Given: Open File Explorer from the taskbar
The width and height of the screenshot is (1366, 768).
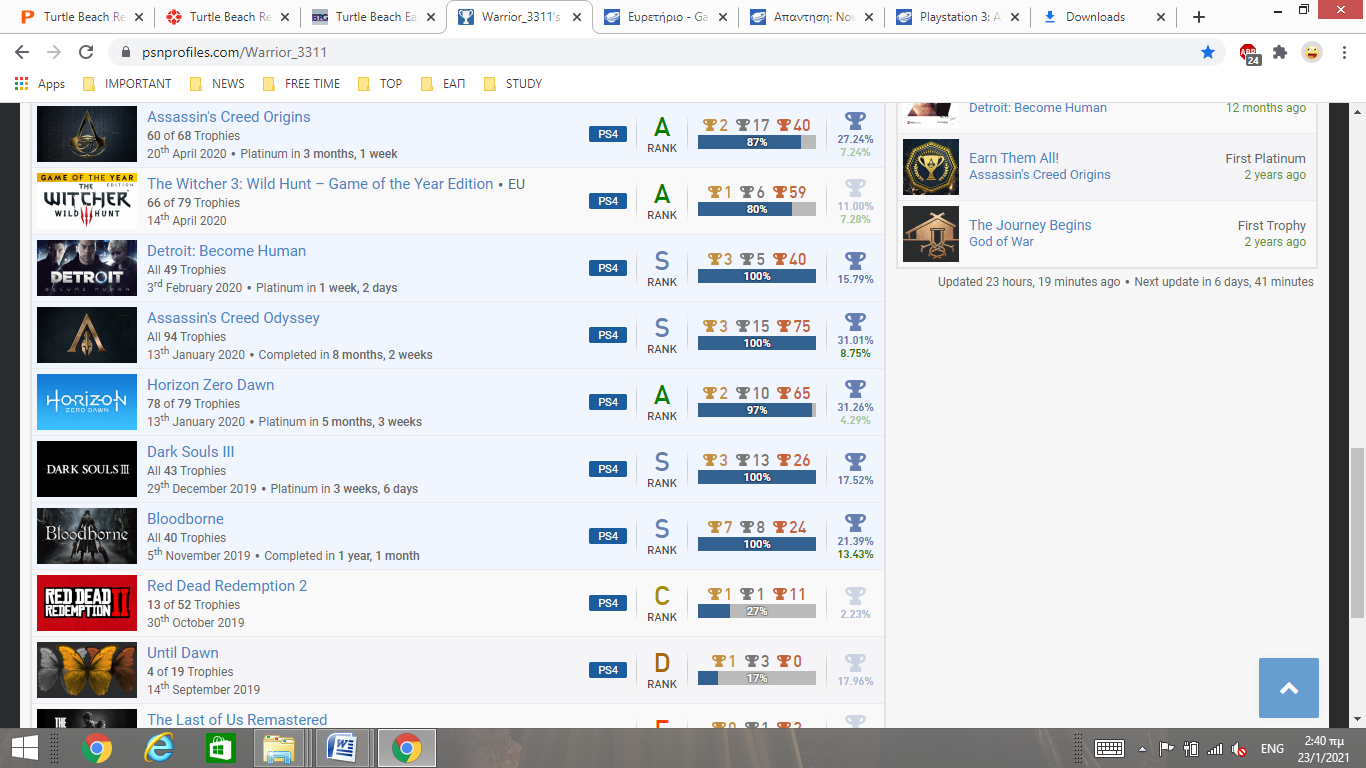Looking at the screenshot, I should tap(280, 748).
